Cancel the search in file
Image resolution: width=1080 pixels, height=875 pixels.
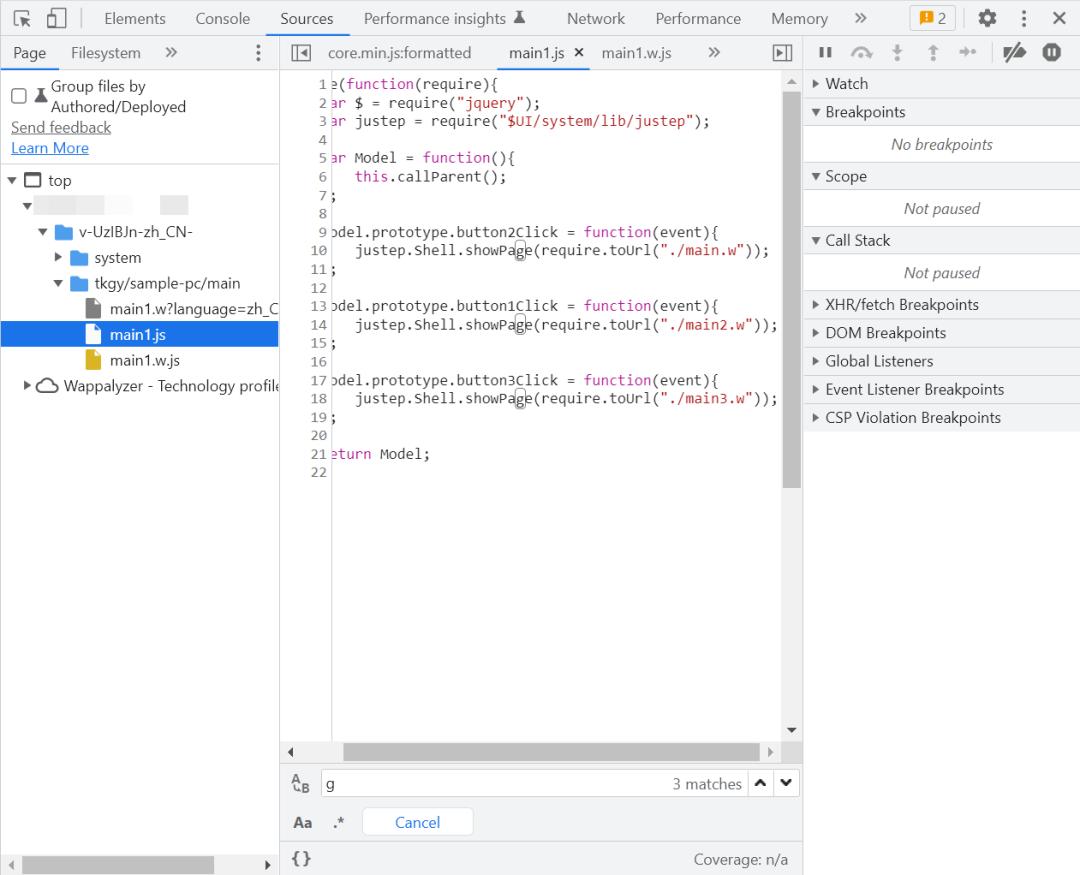417,822
